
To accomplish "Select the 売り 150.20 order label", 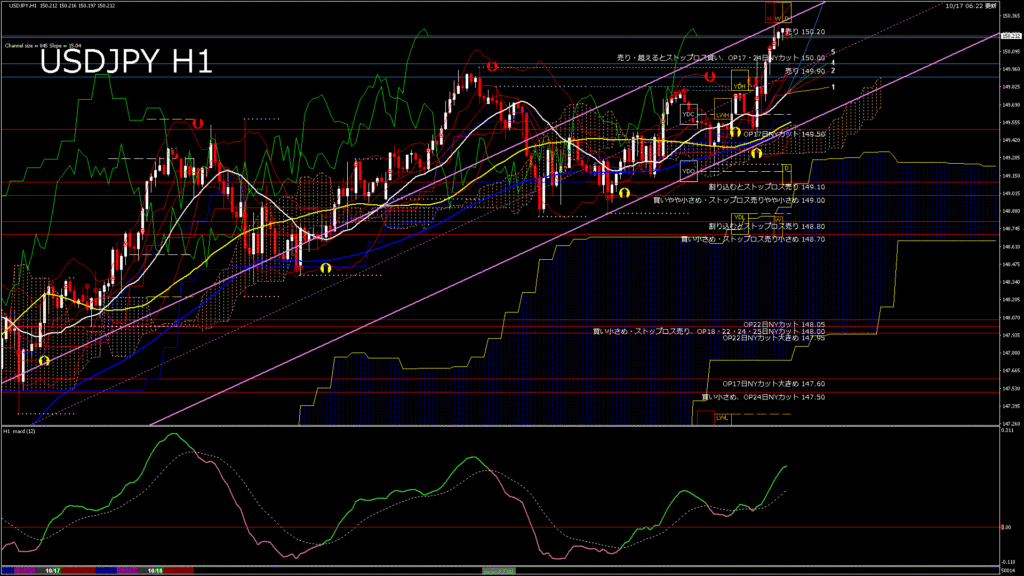I will 805,31.
